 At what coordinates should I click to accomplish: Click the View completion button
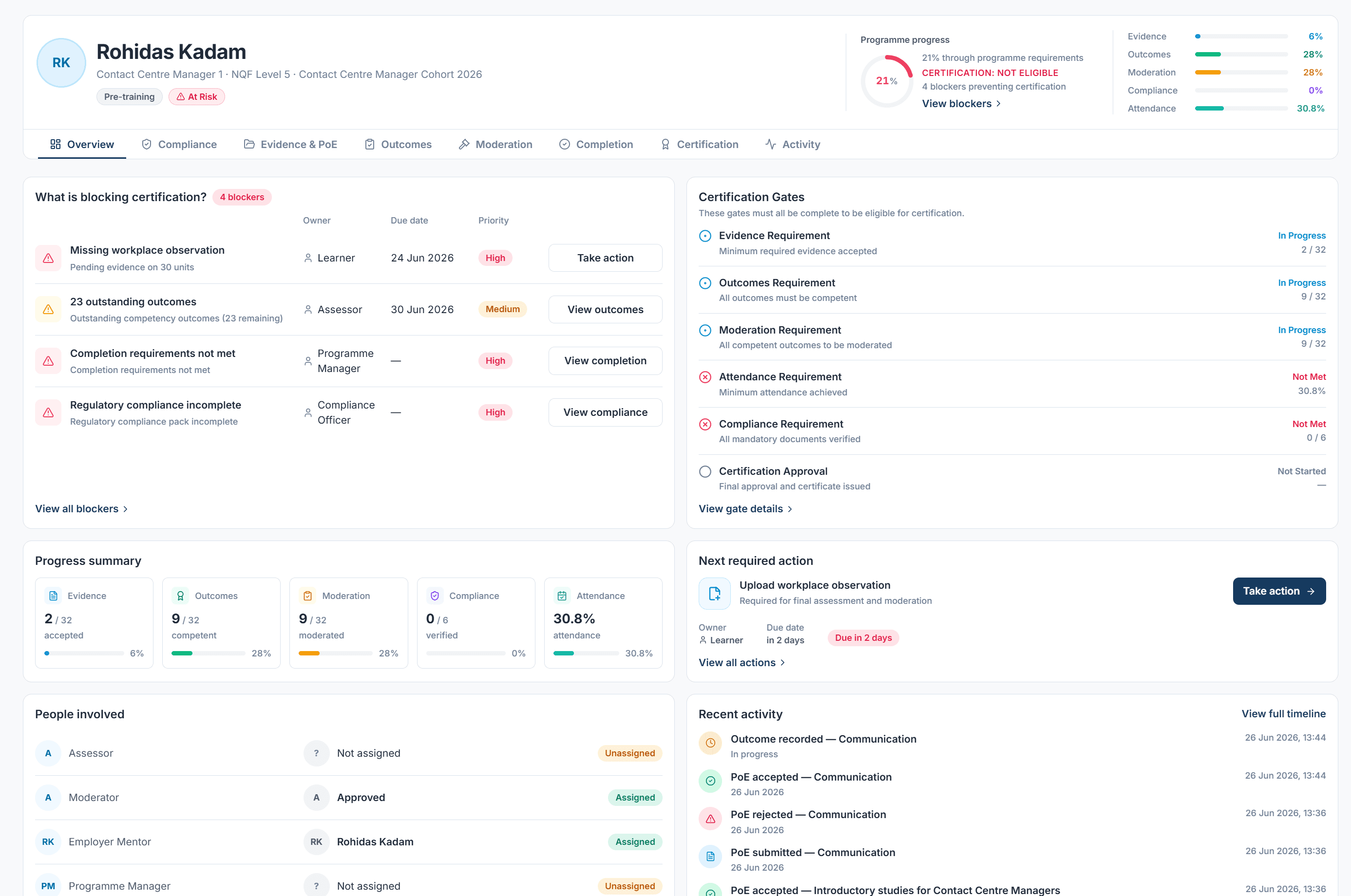pyautogui.click(x=605, y=360)
